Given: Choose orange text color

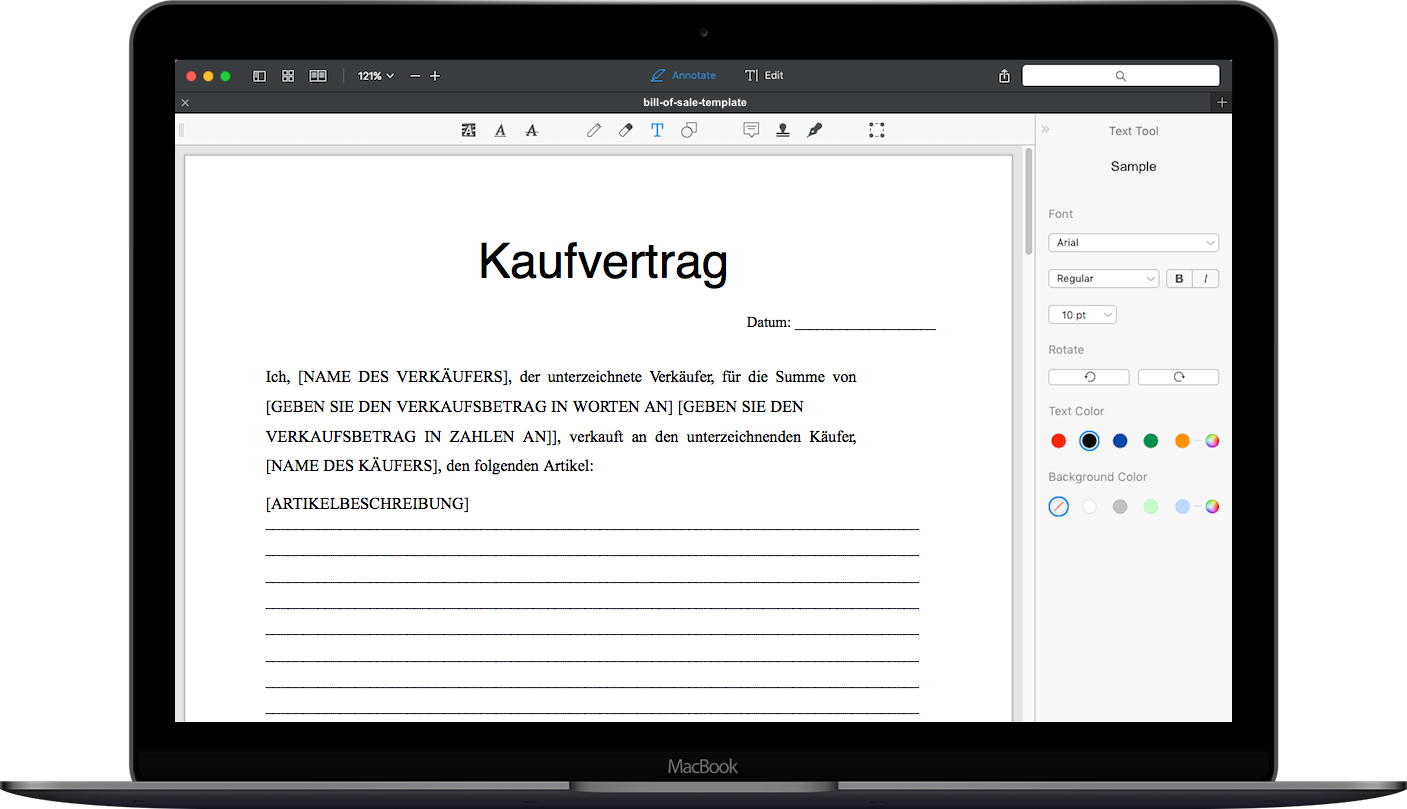Looking at the screenshot, I should click(1182, 441).
